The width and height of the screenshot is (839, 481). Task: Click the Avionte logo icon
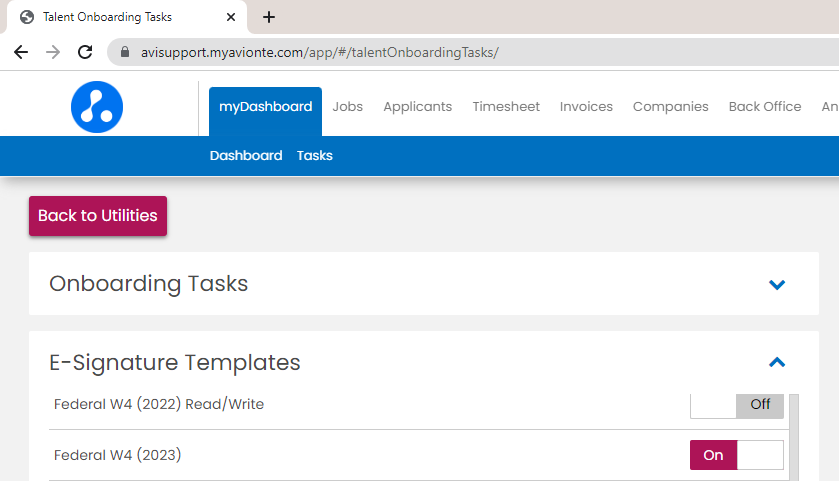[97, 107]
